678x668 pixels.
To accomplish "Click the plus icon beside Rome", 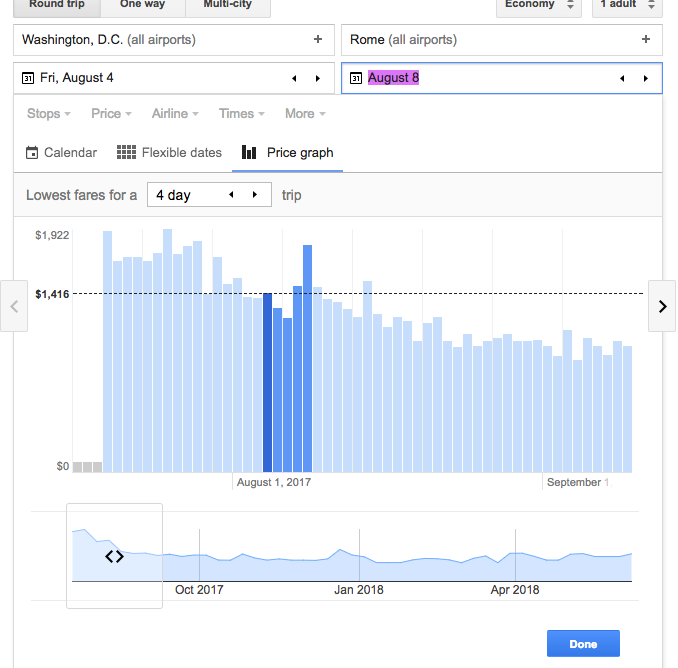I will pos(646,40).
